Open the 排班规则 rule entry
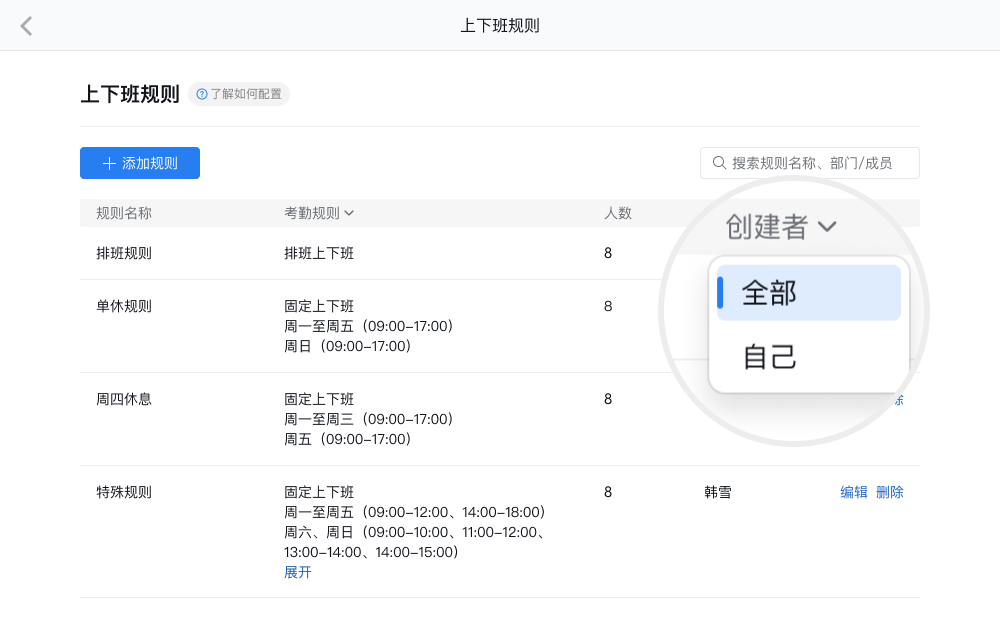Screen dimensions: 1000x640 124,253
